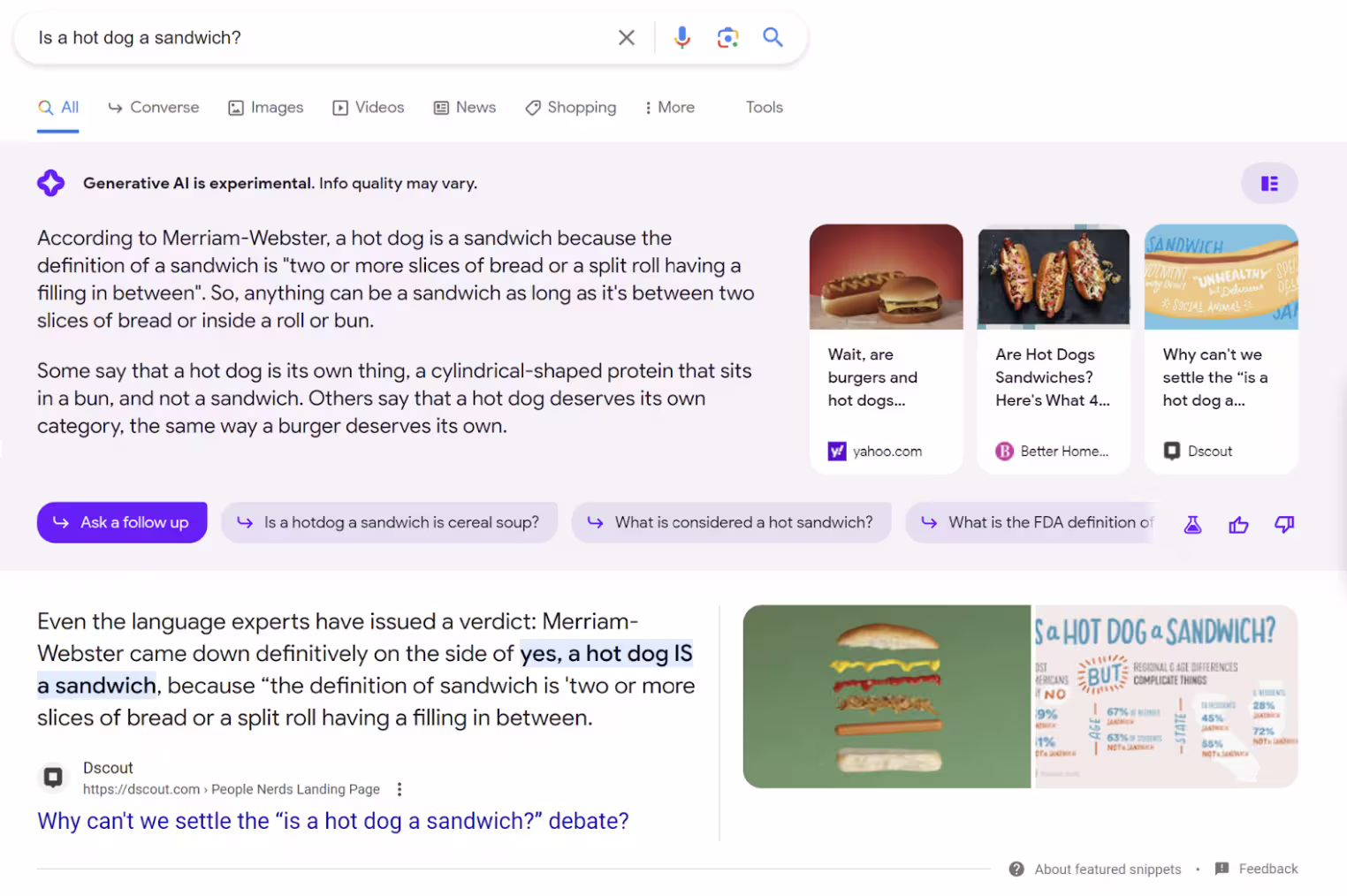
Task: Open the three-dot menu beside Dscout result
Action: [400, 789]
